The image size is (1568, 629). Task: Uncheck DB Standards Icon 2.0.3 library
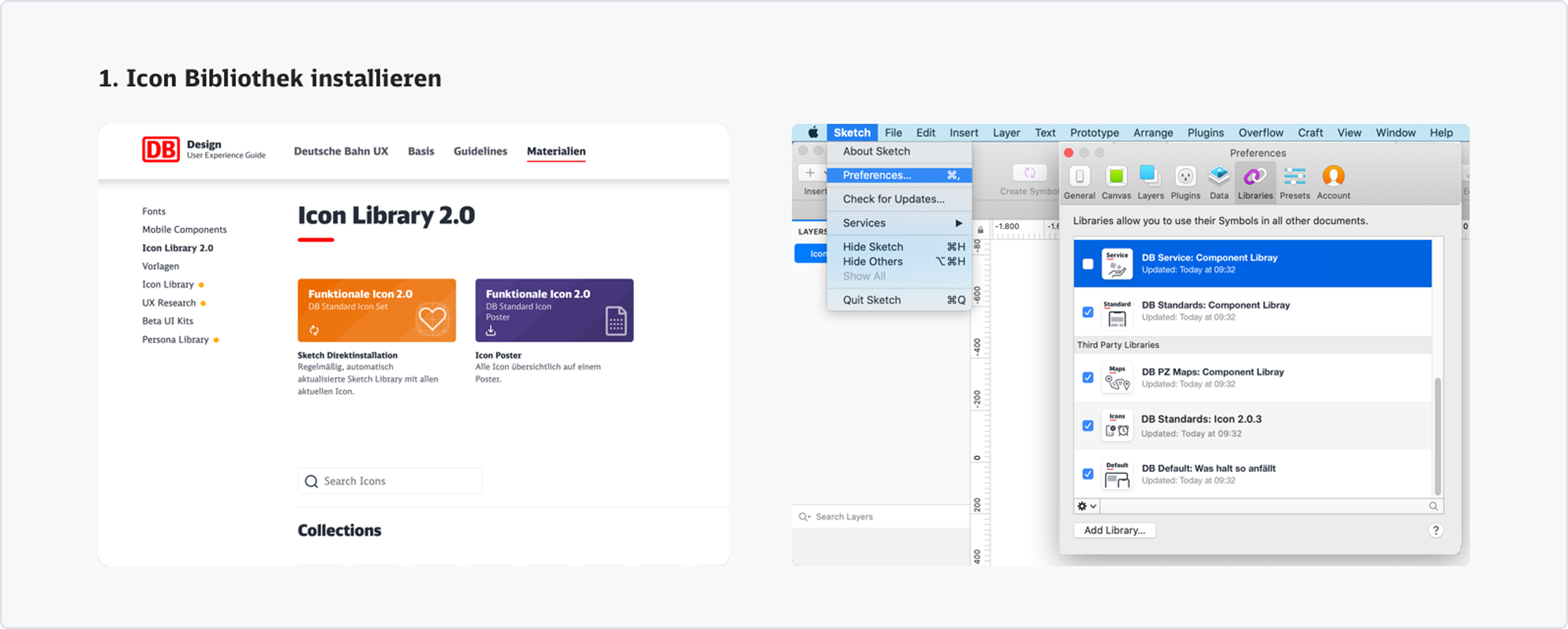point(1088,426)
